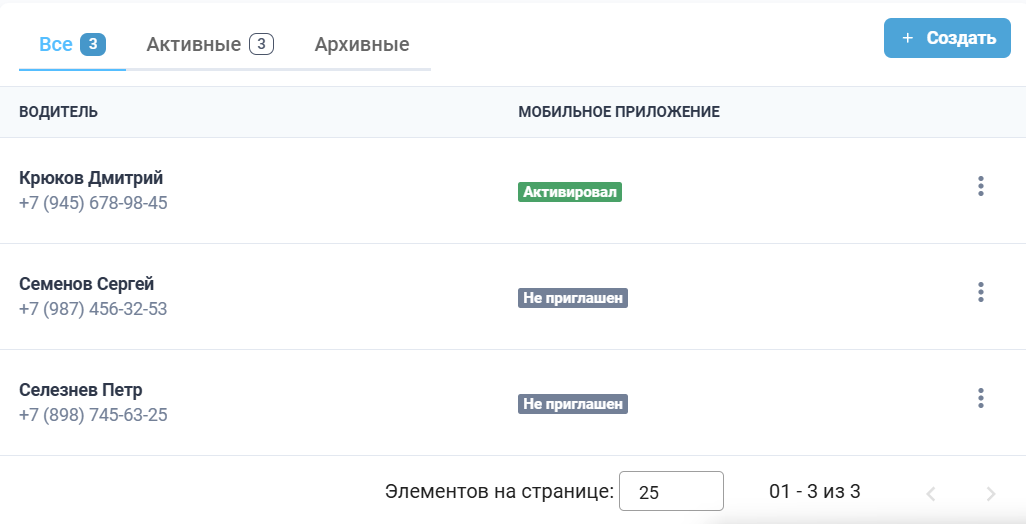Click the count badge on Все tab
Image resolution: width=1026 pixels, height=524 pixels.
(93, 44)
